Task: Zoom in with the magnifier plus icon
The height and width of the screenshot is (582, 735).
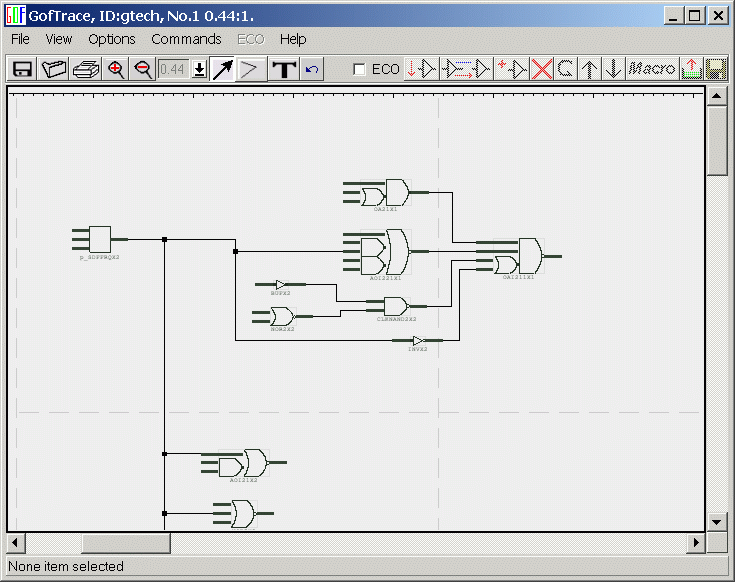Action: 117,69
